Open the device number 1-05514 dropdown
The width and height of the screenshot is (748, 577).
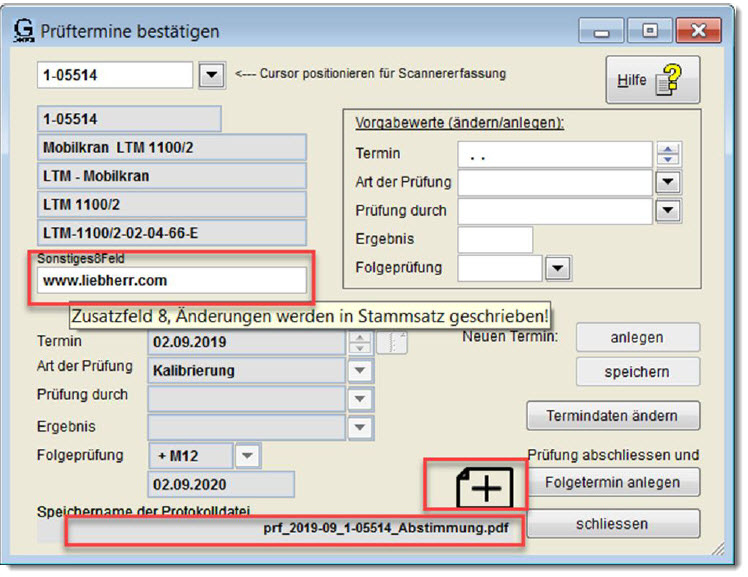point(211,75)
